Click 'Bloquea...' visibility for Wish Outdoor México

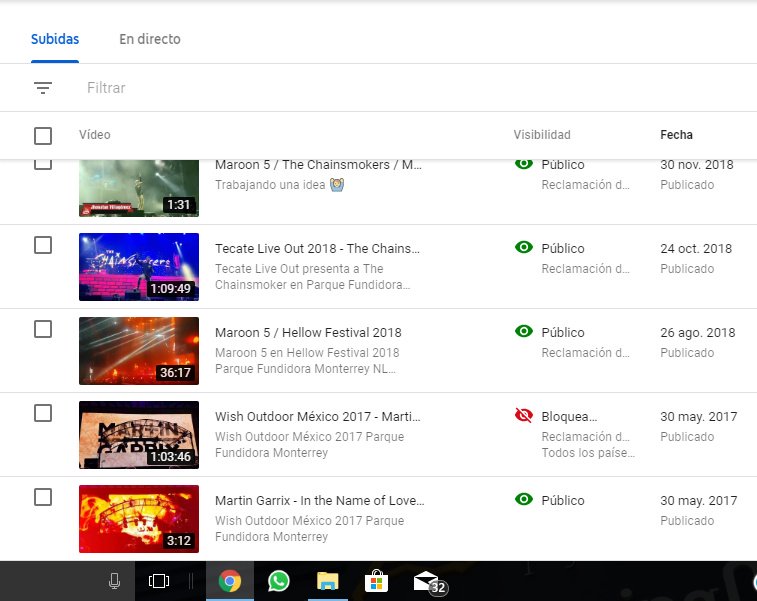point(569,417)
